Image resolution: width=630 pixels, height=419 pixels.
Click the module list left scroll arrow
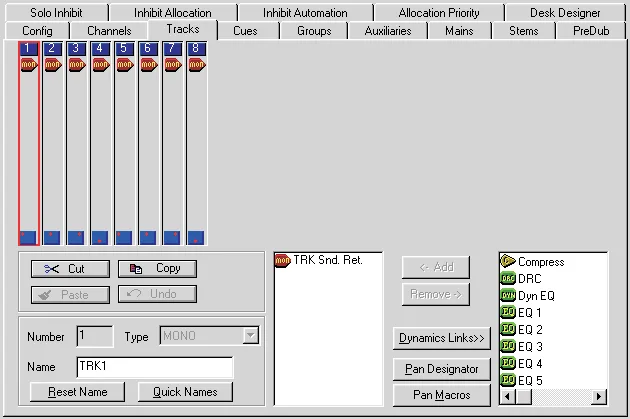507,397
